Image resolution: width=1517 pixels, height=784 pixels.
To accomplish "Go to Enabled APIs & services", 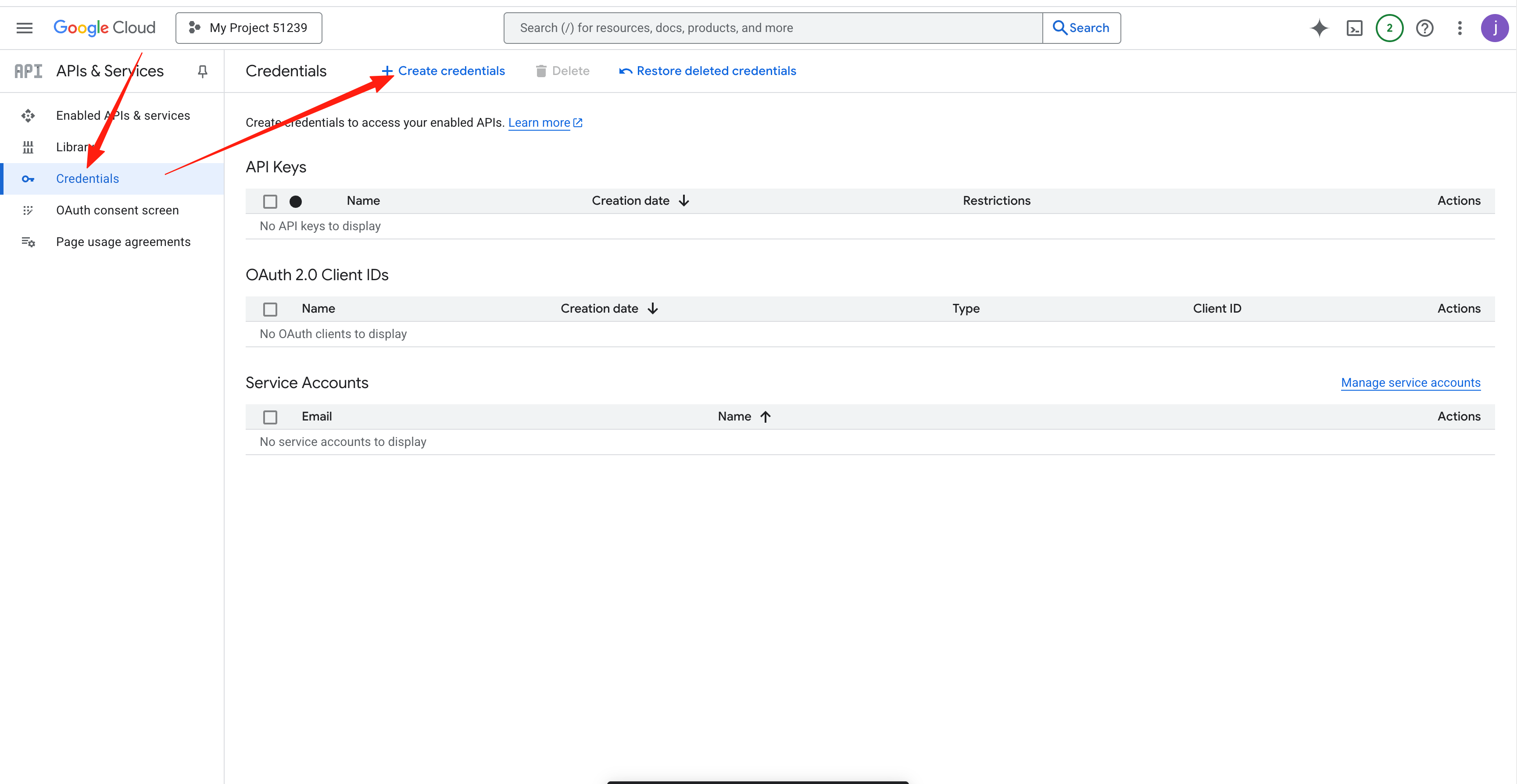I will (x=123, y=115).
